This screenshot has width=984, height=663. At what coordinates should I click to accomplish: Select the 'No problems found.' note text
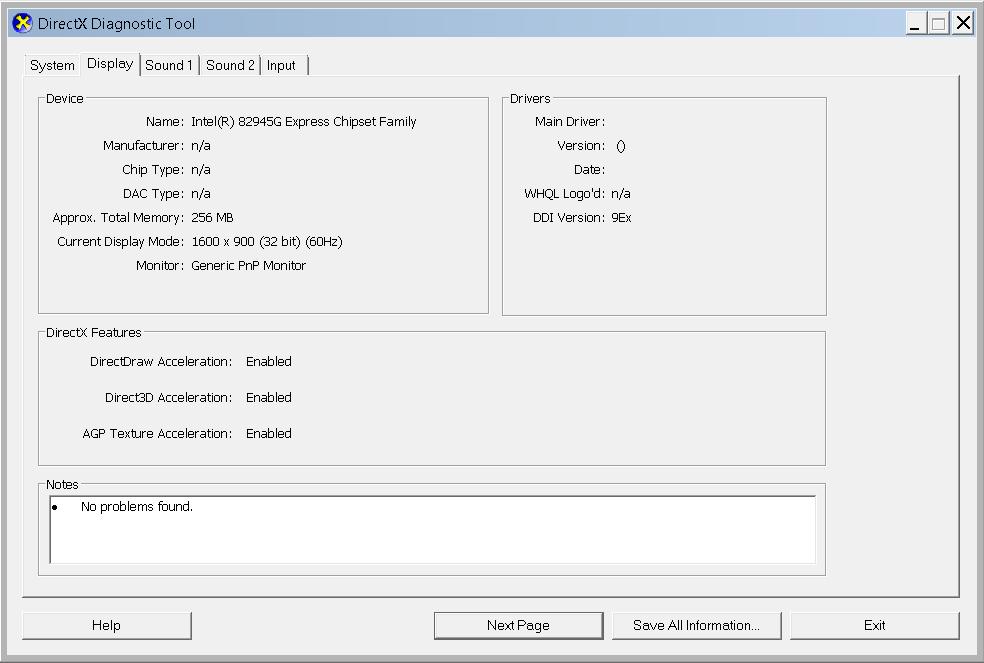(x=137, y=507)
